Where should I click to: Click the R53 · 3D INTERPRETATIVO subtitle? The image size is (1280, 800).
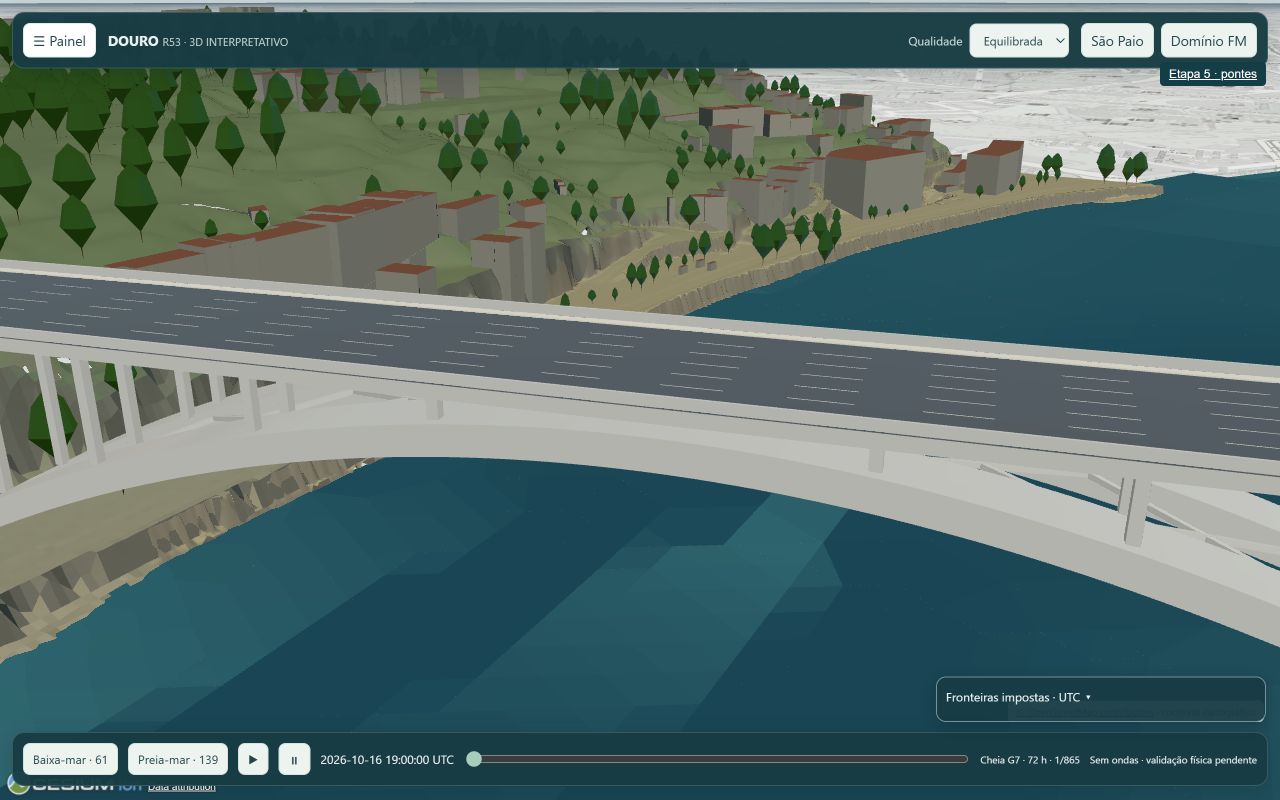[225, 42]
